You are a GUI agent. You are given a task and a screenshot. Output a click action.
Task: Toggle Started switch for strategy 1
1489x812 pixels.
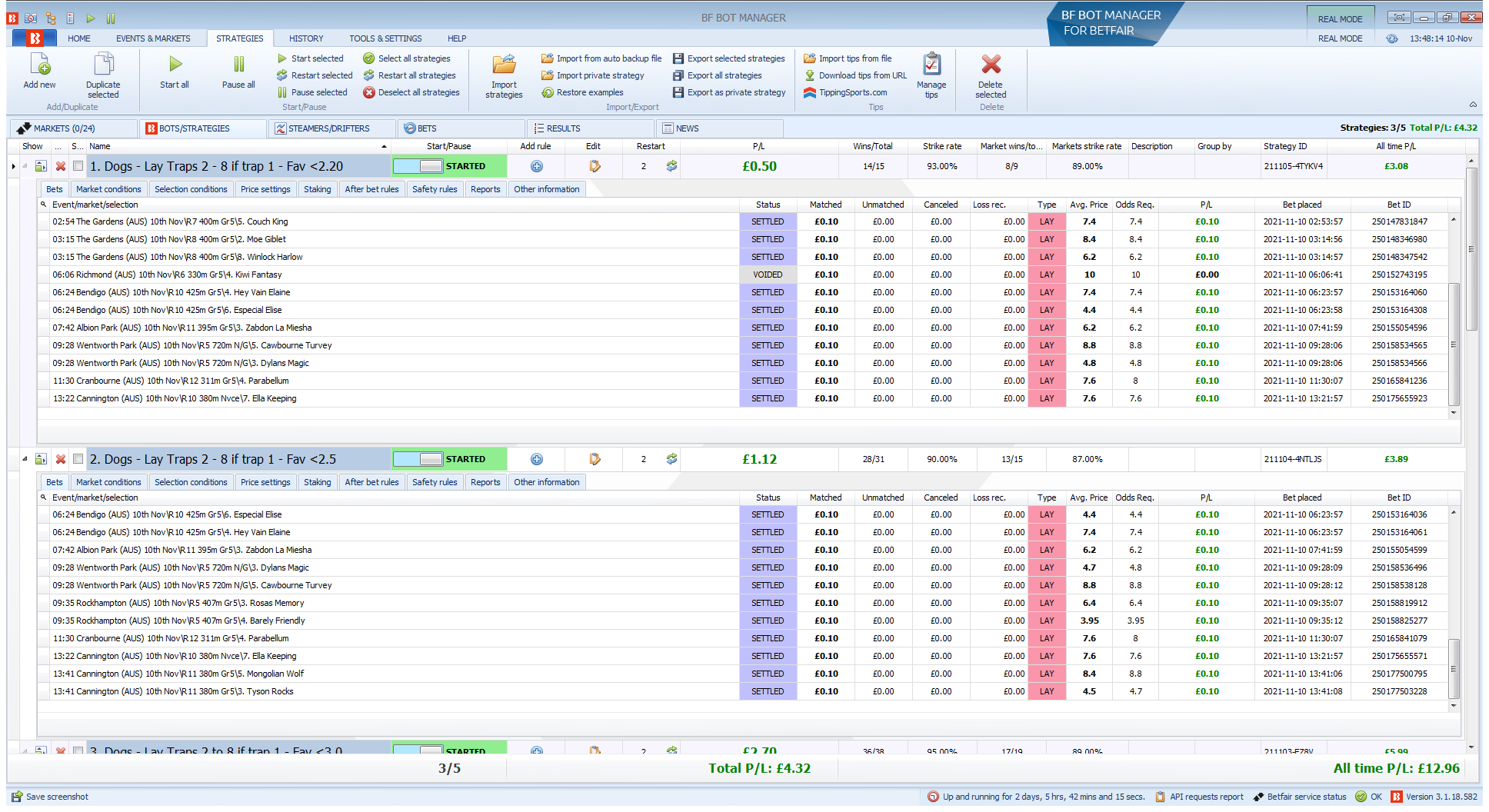tap(418, 166)
